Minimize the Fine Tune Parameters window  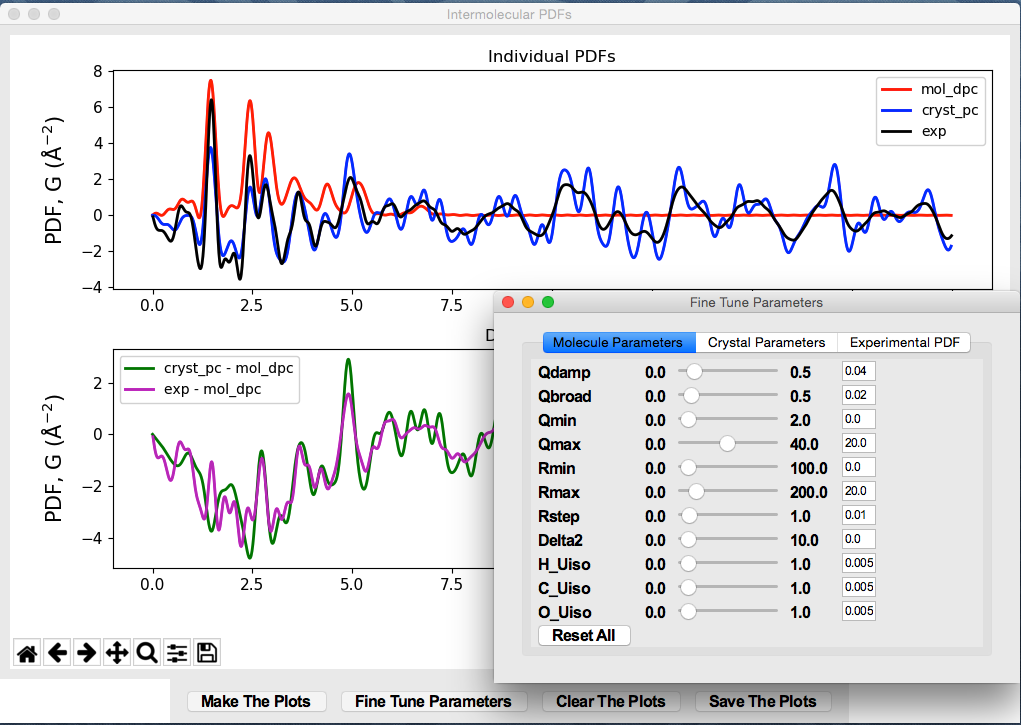tap(528, 302)
